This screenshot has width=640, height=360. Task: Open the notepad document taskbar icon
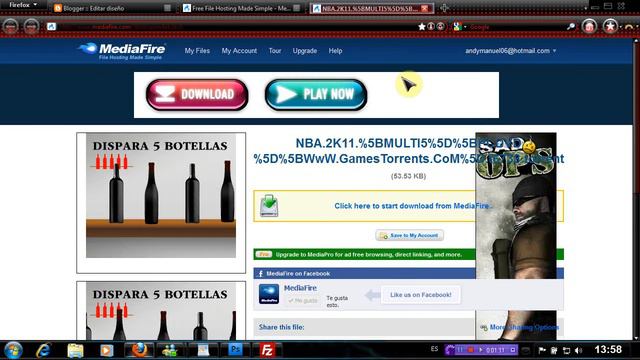tap(203, 350)
